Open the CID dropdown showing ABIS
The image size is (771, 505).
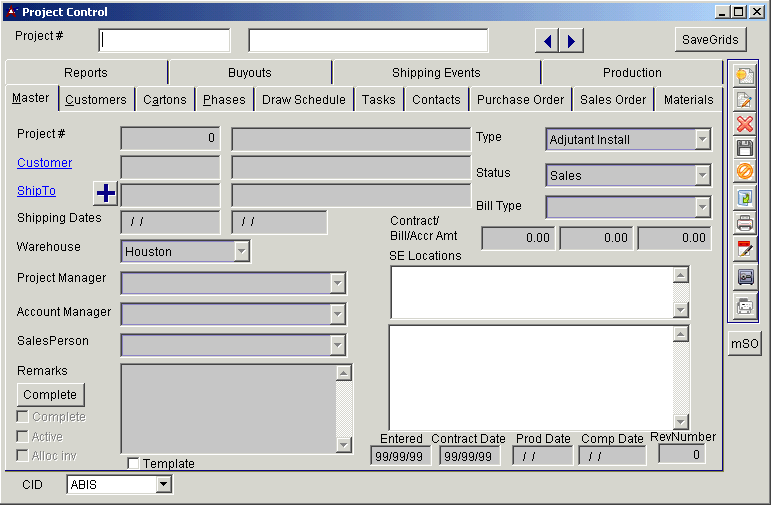click(x=164, y=485)
